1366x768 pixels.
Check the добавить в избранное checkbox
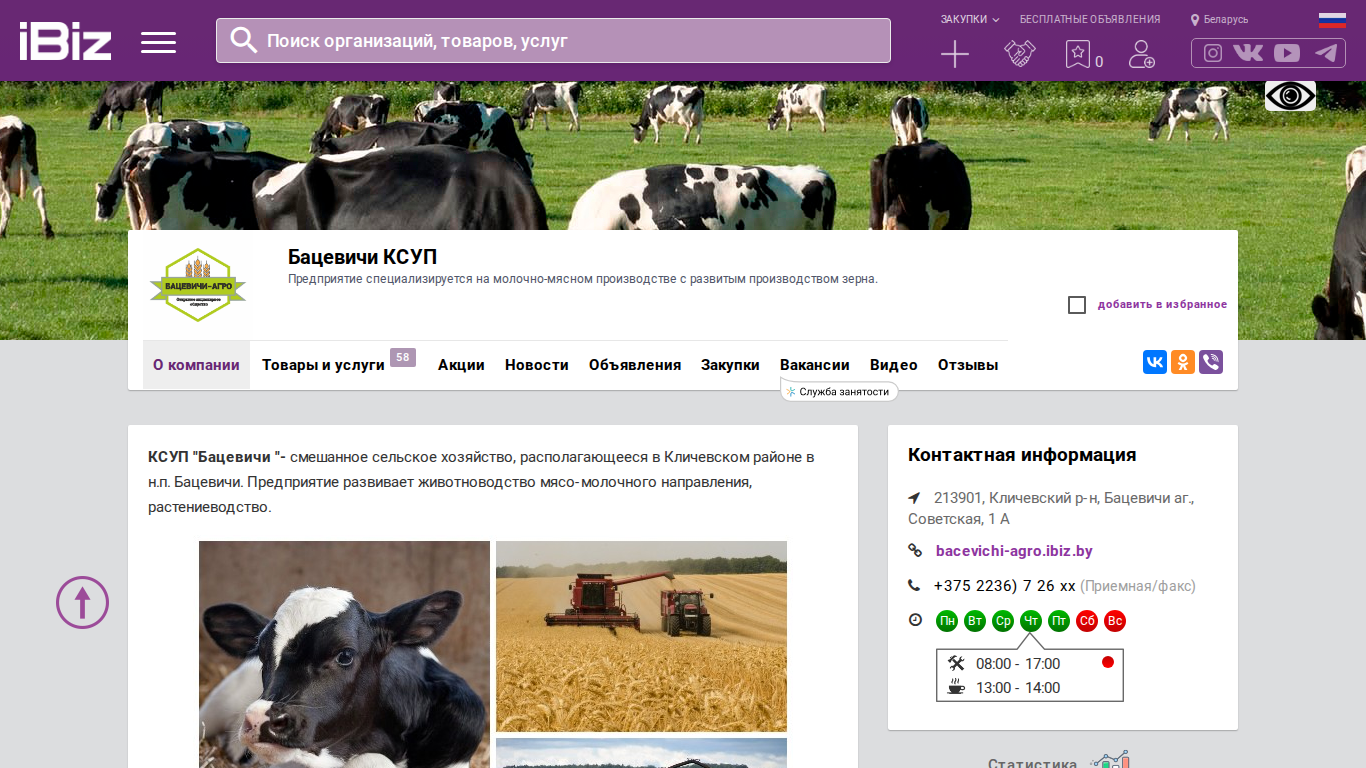click(1077, 305)
